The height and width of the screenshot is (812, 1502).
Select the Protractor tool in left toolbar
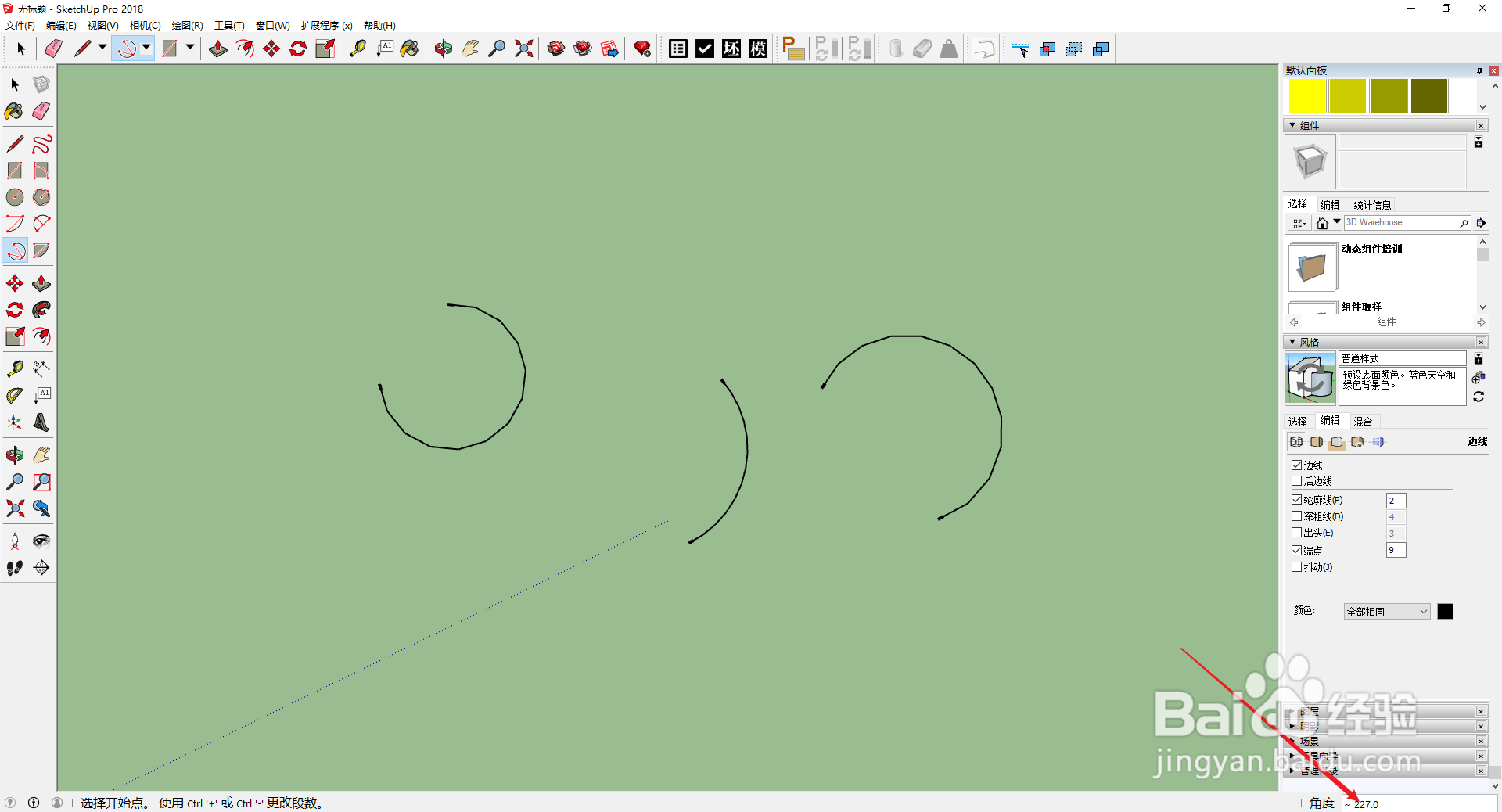point(15,396)
